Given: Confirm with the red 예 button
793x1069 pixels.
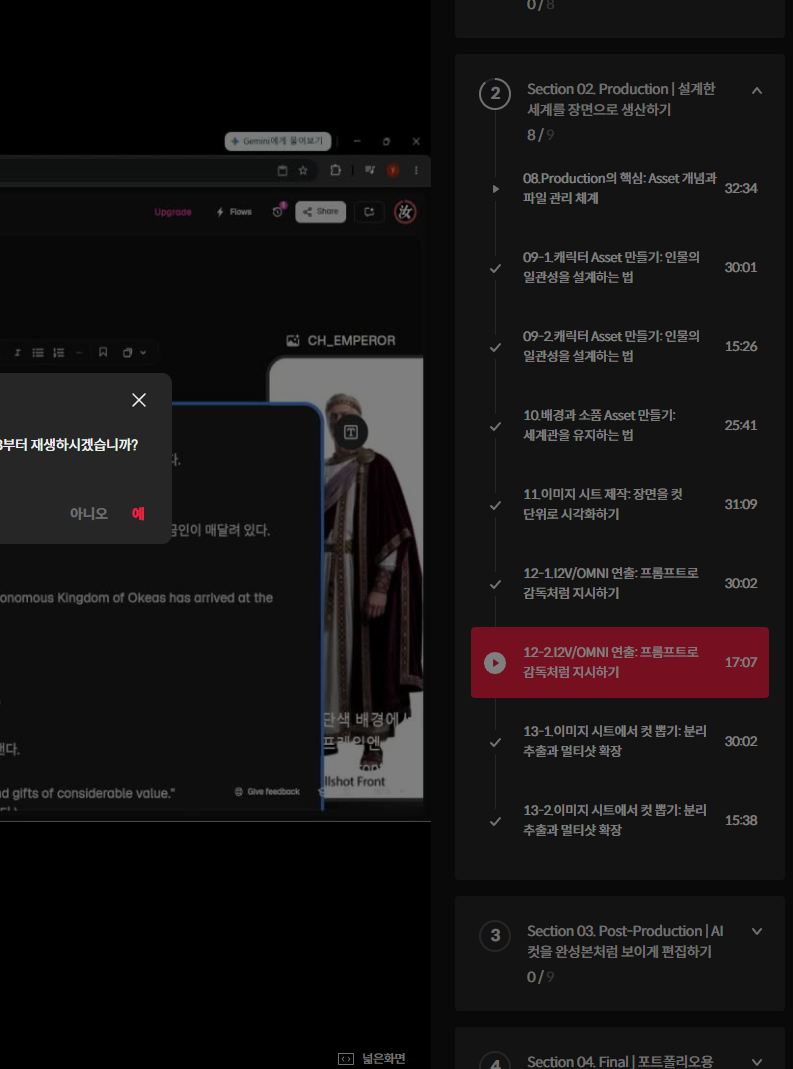Looking at the screenshot, I should 138,513.
